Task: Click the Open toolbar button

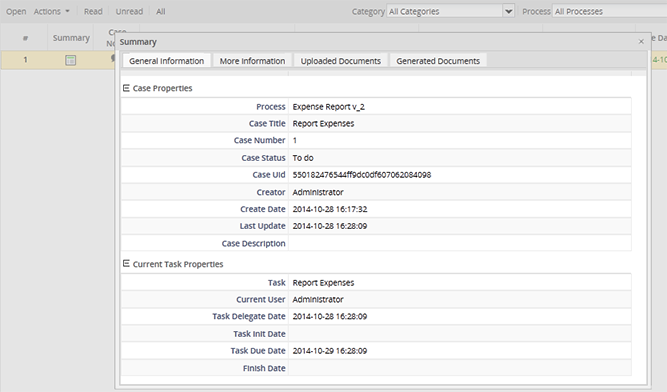Action: click(x=16, y=11)
